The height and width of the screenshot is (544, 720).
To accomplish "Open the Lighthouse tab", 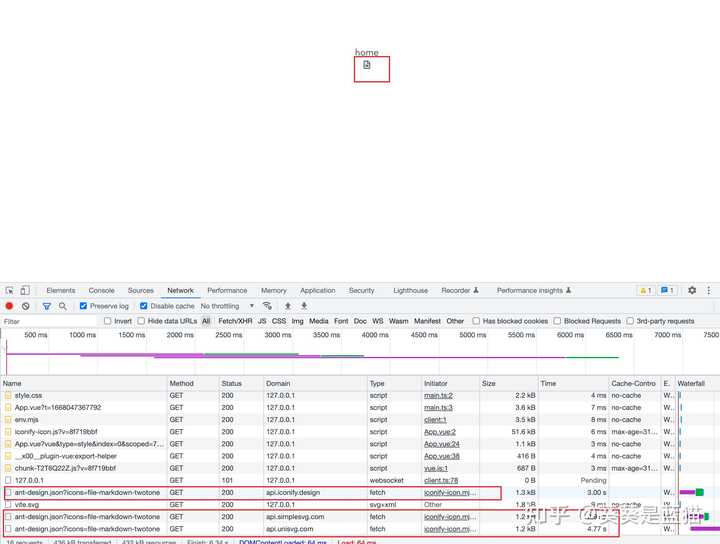I will pyautogui.click(x=410, y=291).
